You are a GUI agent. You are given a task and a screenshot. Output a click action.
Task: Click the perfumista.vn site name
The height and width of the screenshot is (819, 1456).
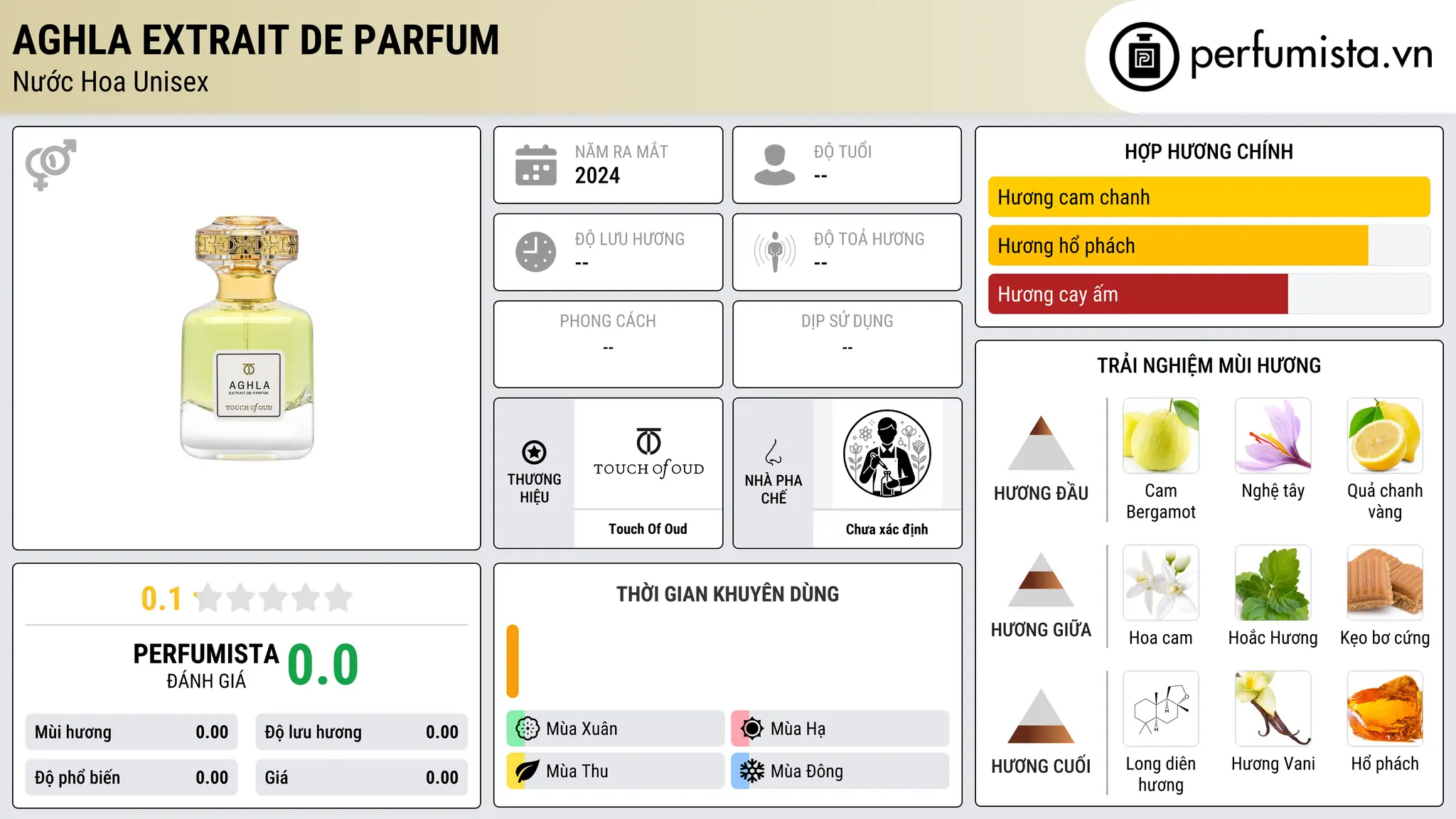[x=1311, y=54]
